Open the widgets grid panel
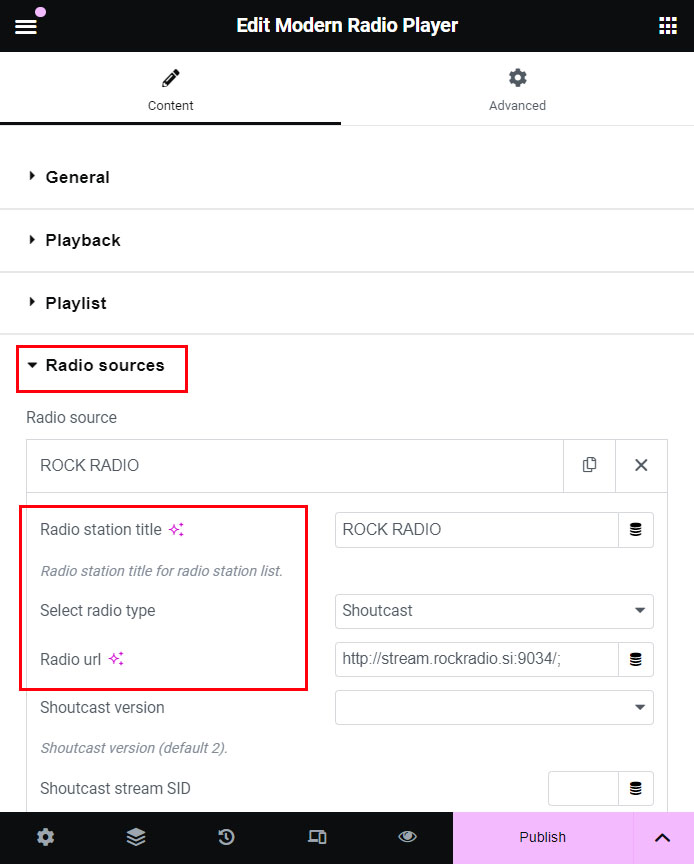This screenshot has height=864, width=694. (x=668, y=26)
